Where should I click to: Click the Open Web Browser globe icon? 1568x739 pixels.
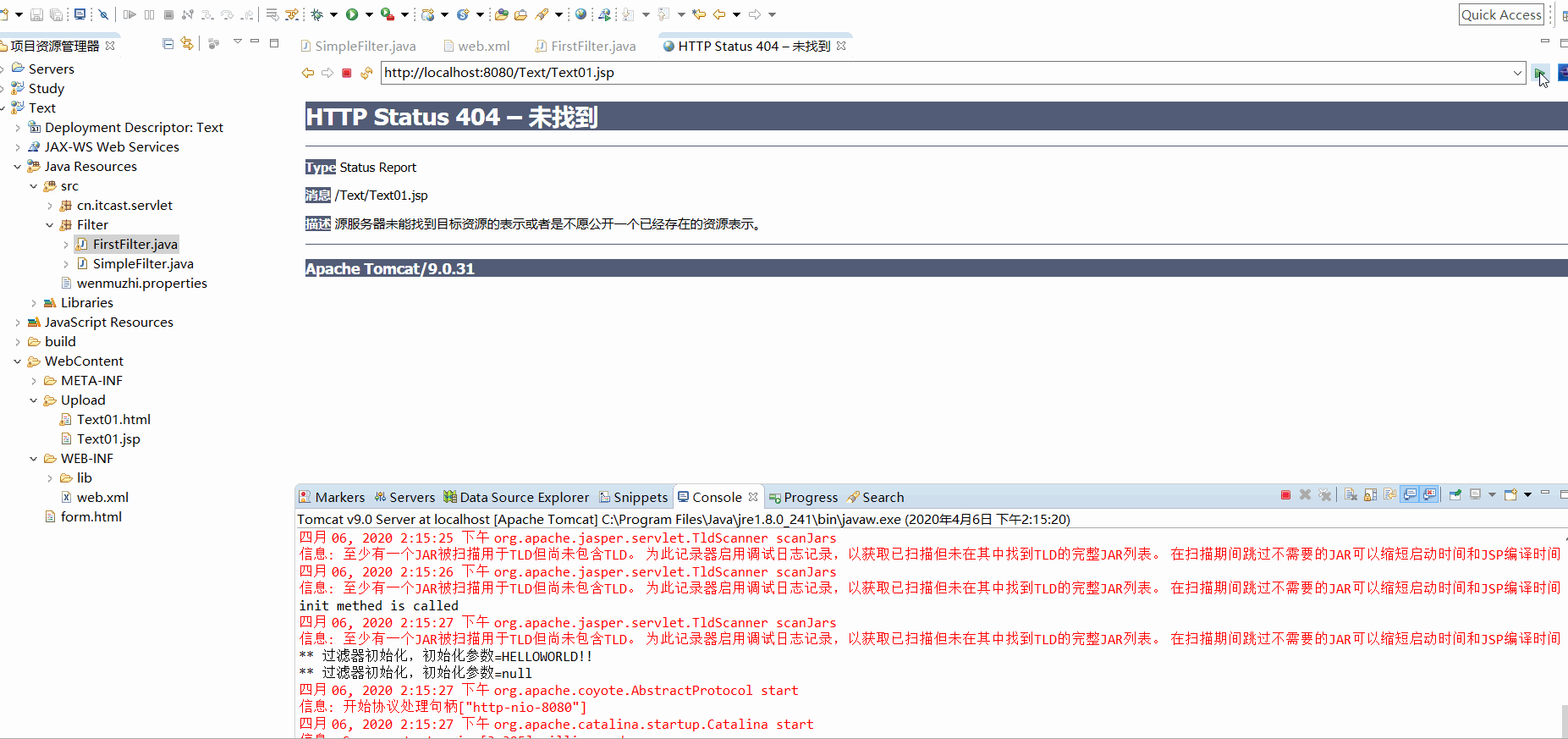pyautogui.click(x=580, y=14)
